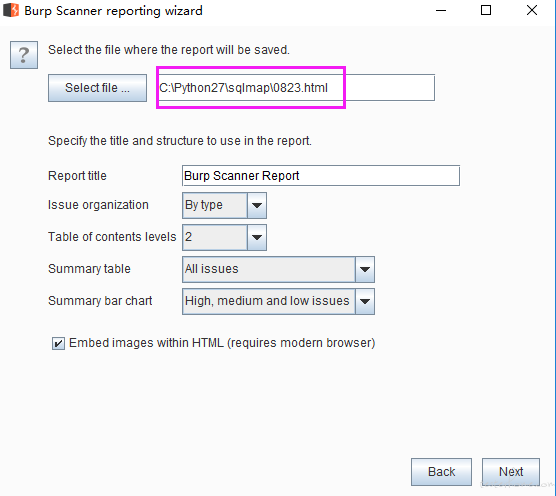This screenshot has width=556, height=496.
Task: Go back to the previous wizard step
Action: tap(441, 472)
